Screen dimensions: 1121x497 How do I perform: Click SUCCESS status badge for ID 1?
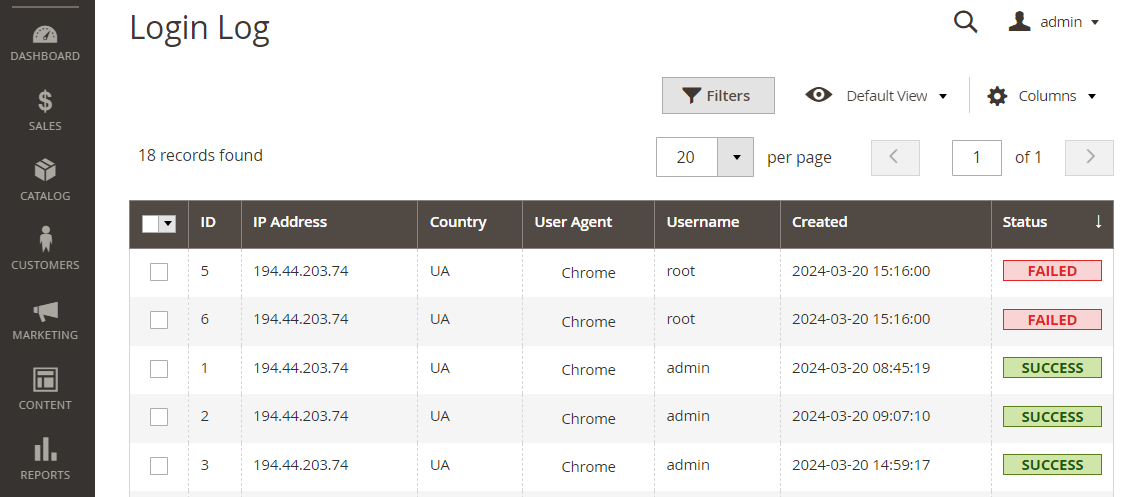(x=1052, y=368)
